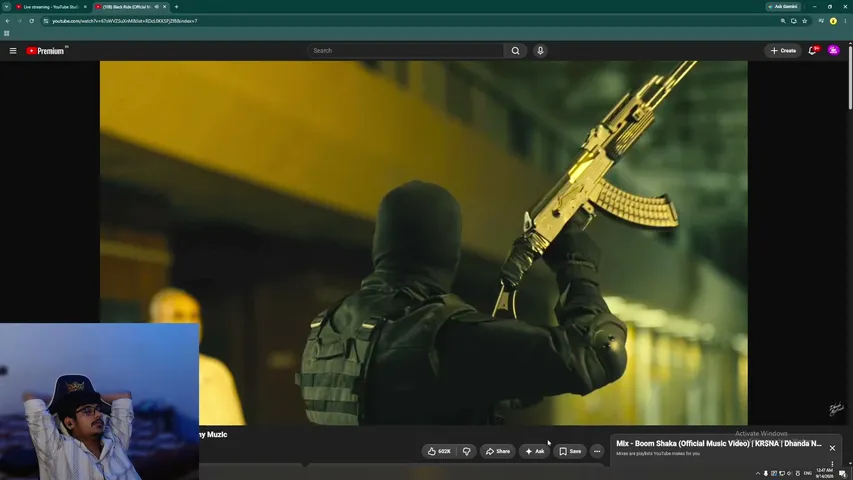Go to YouTube Premium home logo
The width and height of the screenshot is (853, 480).
tap(45, 51)
